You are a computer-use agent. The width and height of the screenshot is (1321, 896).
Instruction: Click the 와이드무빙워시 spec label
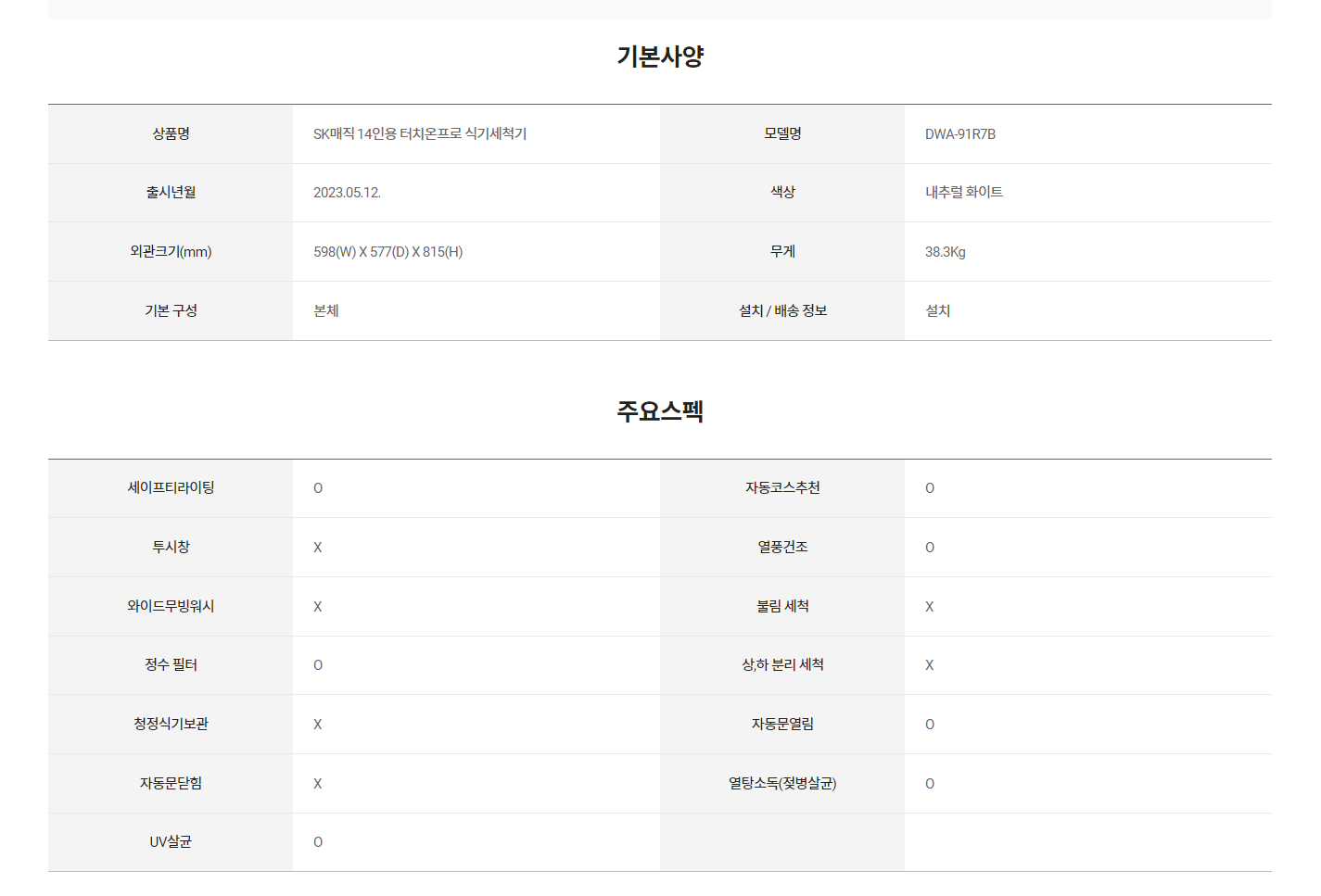(x=171, y=607)
